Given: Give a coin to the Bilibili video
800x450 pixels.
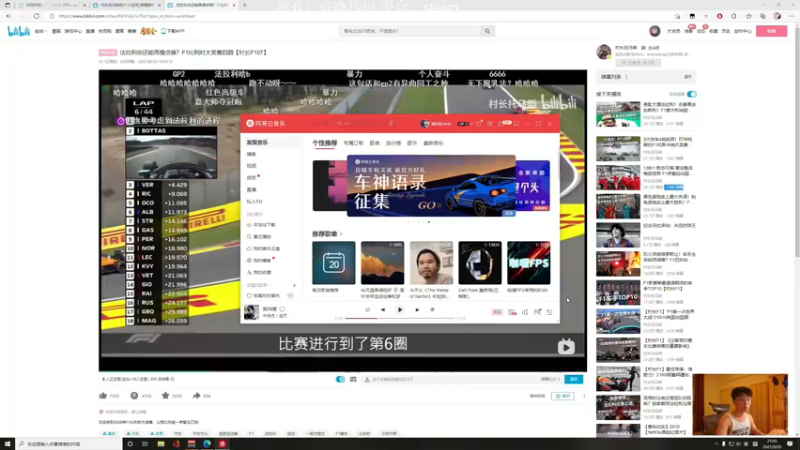Looking at the screenshot, I should pos(134,395).
